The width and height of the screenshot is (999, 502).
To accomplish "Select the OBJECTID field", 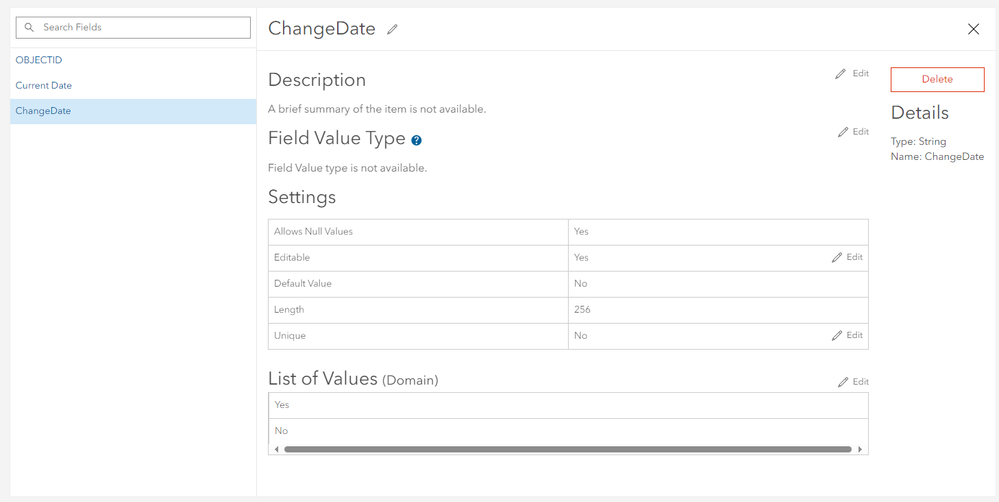I will tap(39, 60).
